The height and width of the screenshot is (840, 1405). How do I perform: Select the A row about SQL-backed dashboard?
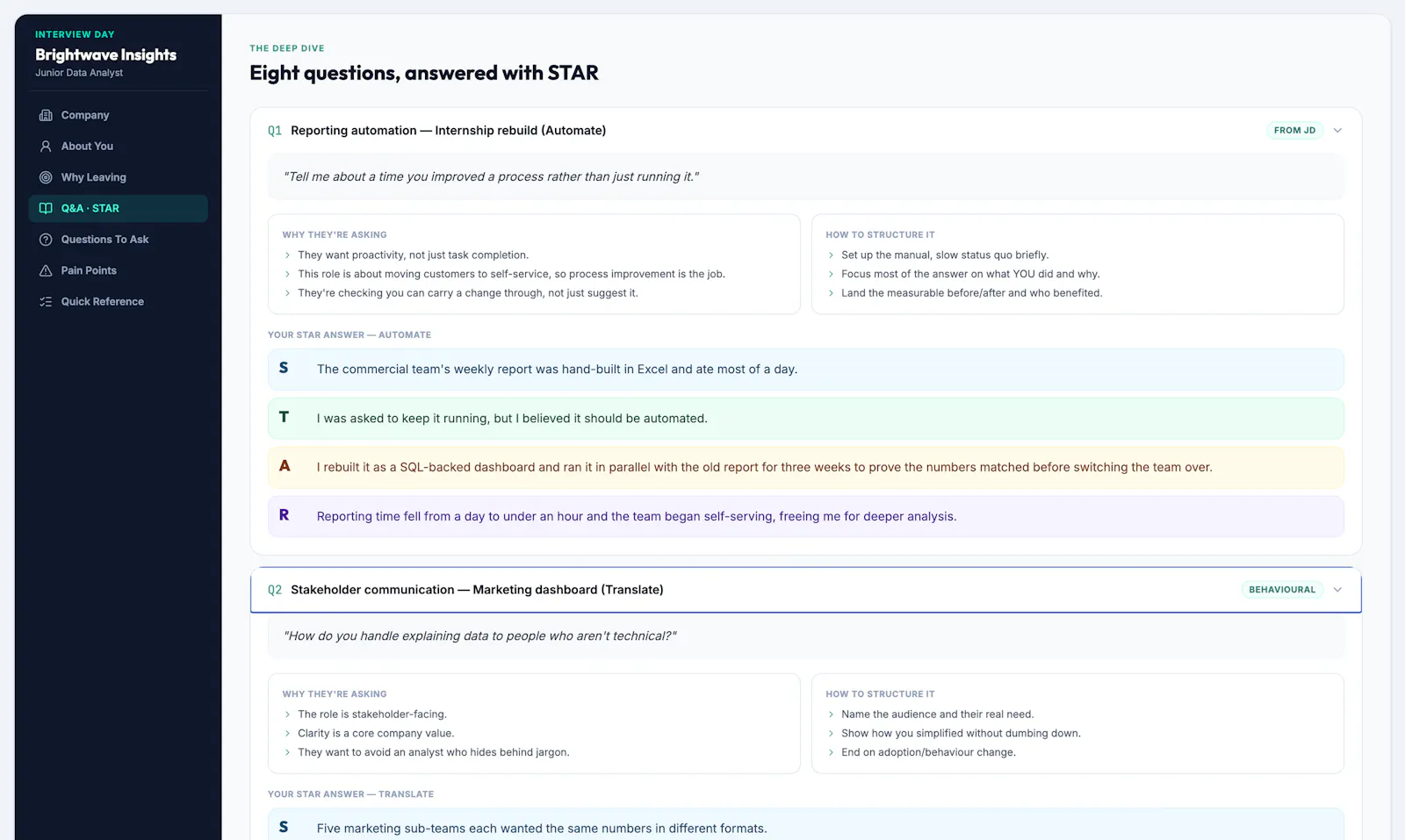806,468
